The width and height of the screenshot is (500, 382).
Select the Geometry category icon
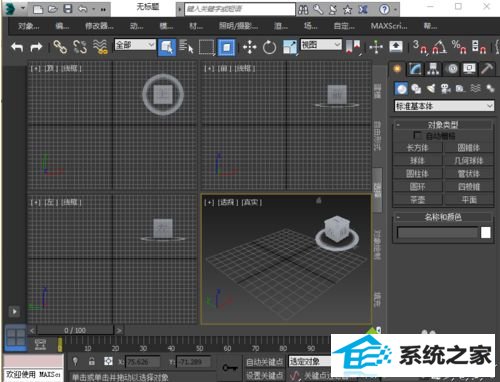click(x=401, y=89)
